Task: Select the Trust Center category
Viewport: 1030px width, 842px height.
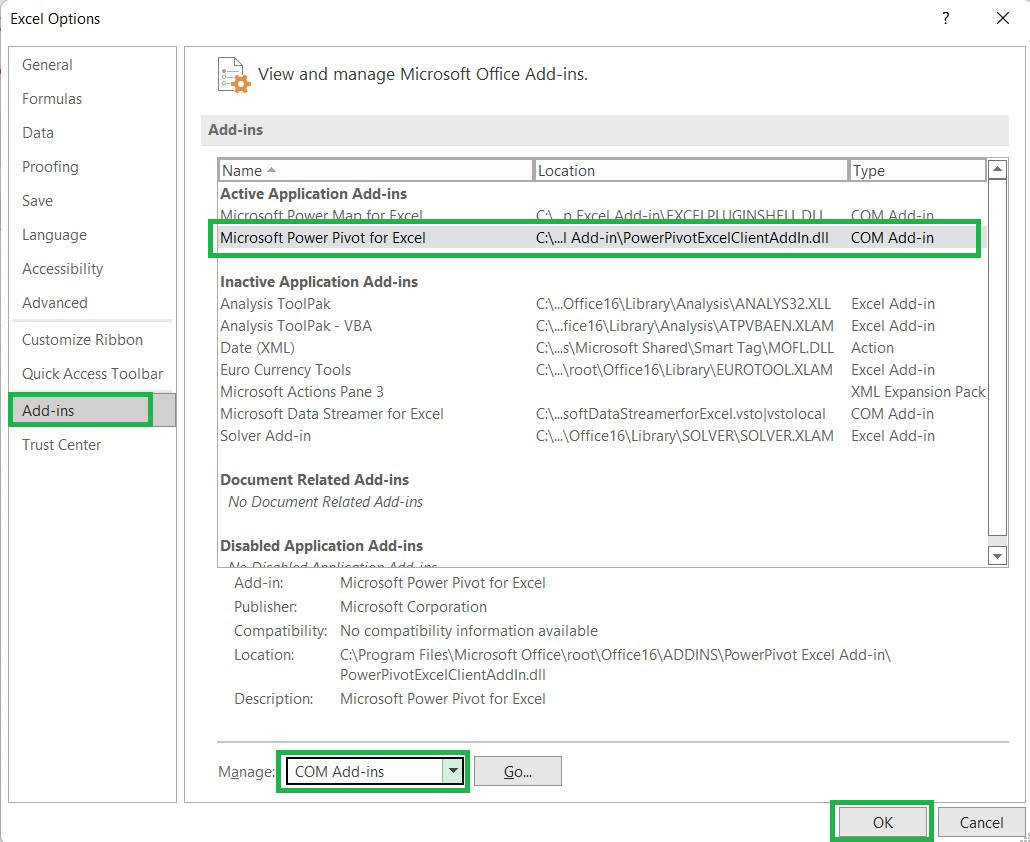Action: (x=61, y=445)
